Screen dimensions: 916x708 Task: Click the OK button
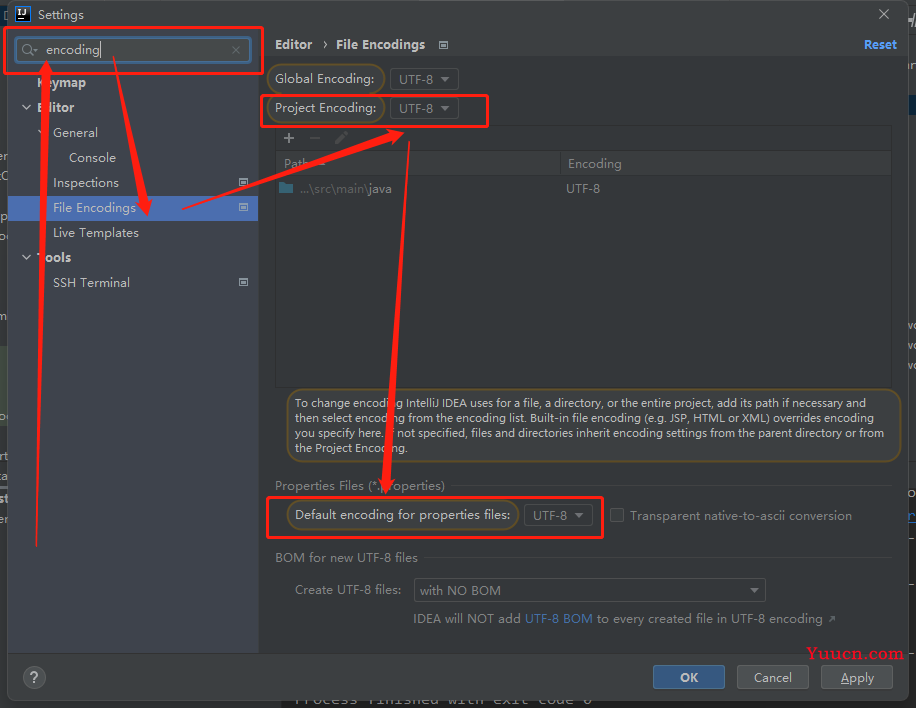click(689, 677)
